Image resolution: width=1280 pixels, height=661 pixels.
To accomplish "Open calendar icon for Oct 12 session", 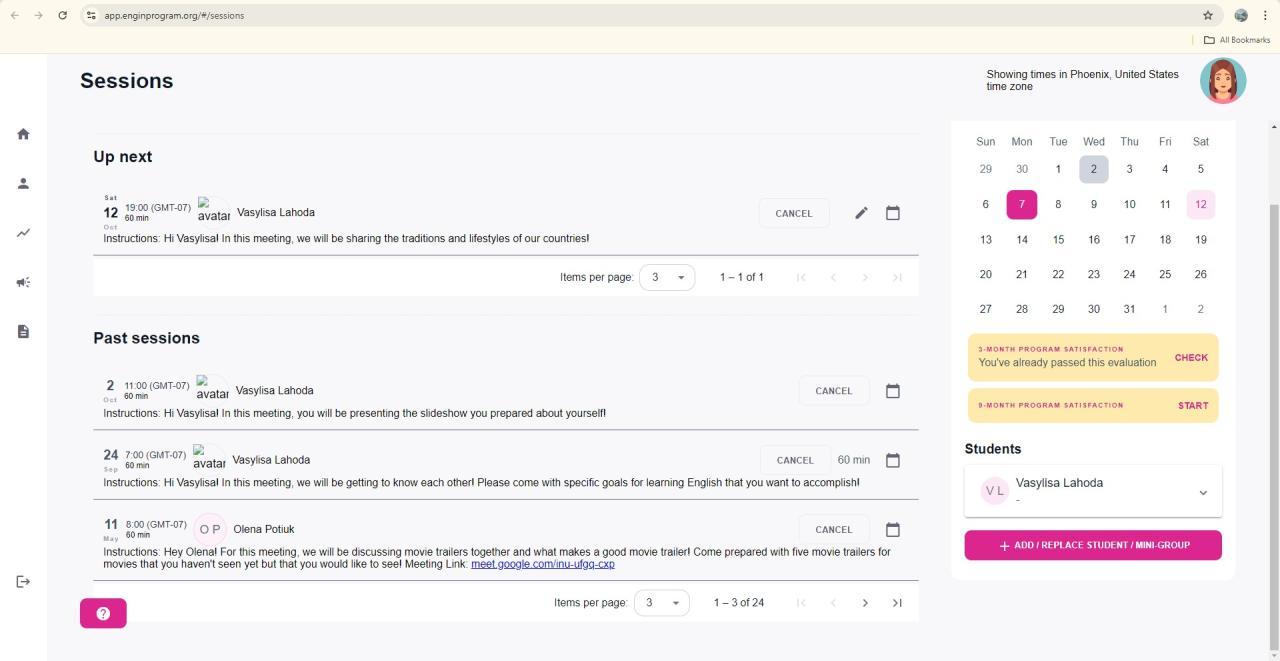I will tap(893, 213).
